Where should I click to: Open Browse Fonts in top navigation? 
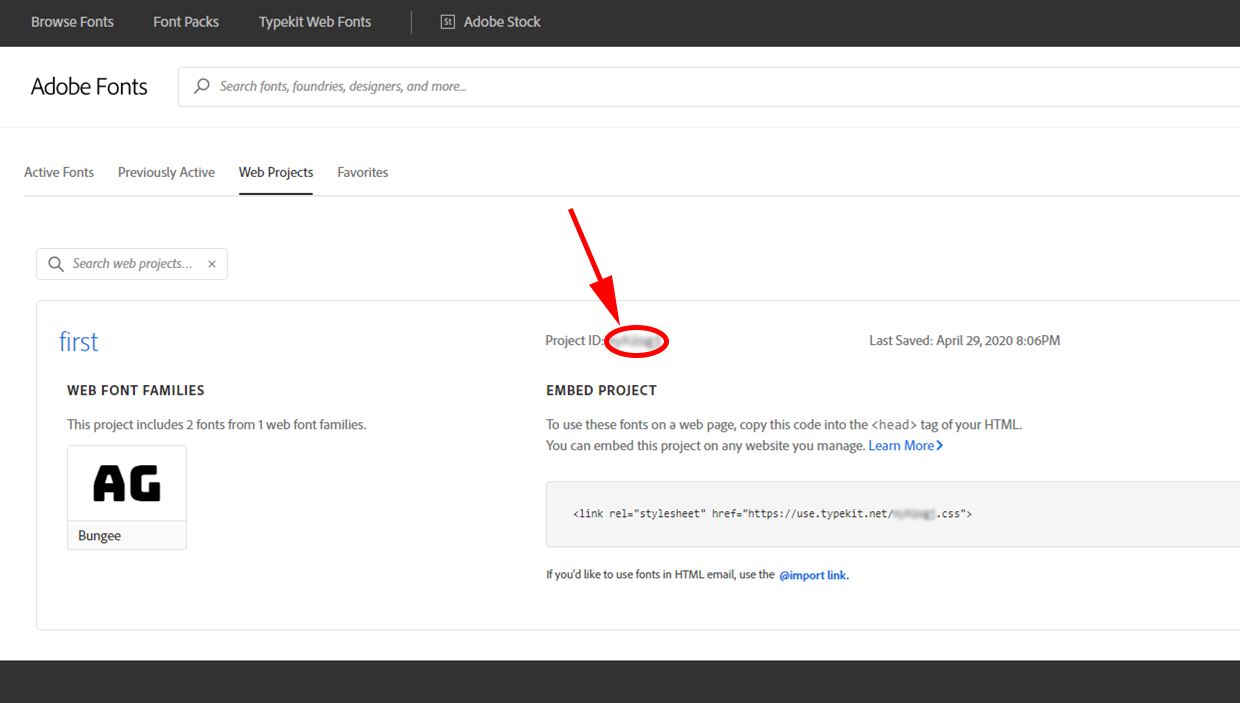[x=72, y=22]
